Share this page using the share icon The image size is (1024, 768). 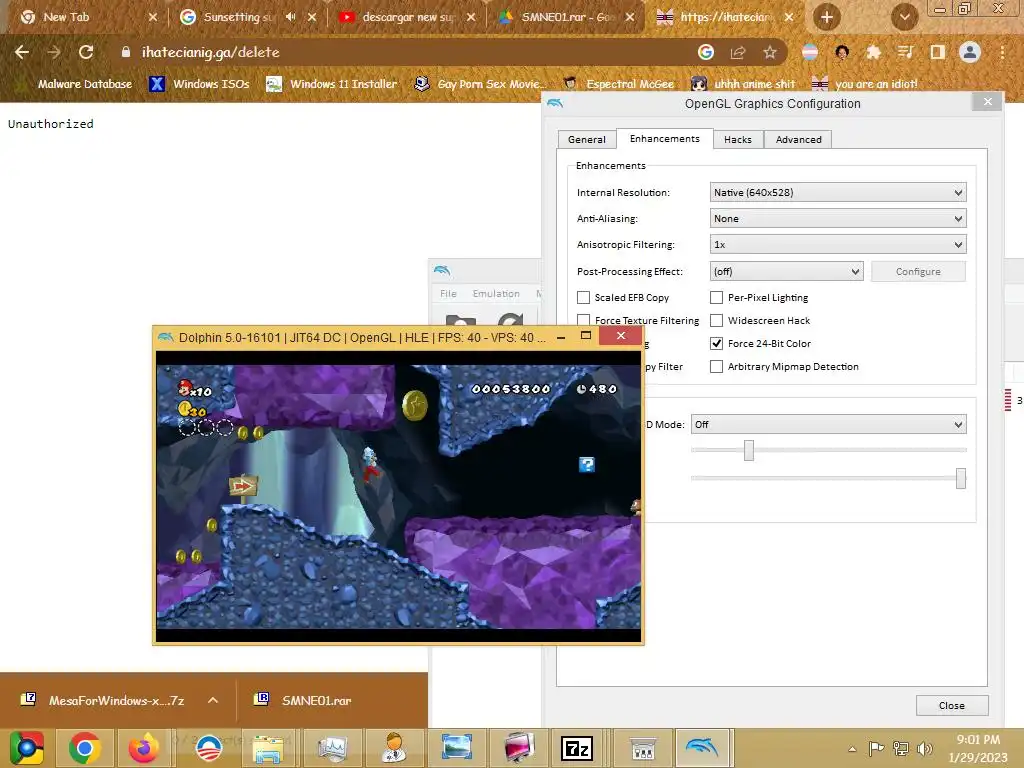(738, 52)
